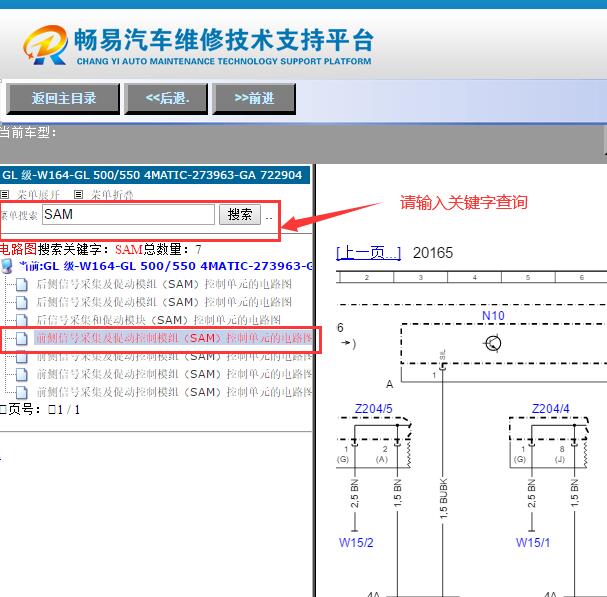Click the Z204/5 connector label
The height and width of the screenshot is (597, 607).
(374, 409)
